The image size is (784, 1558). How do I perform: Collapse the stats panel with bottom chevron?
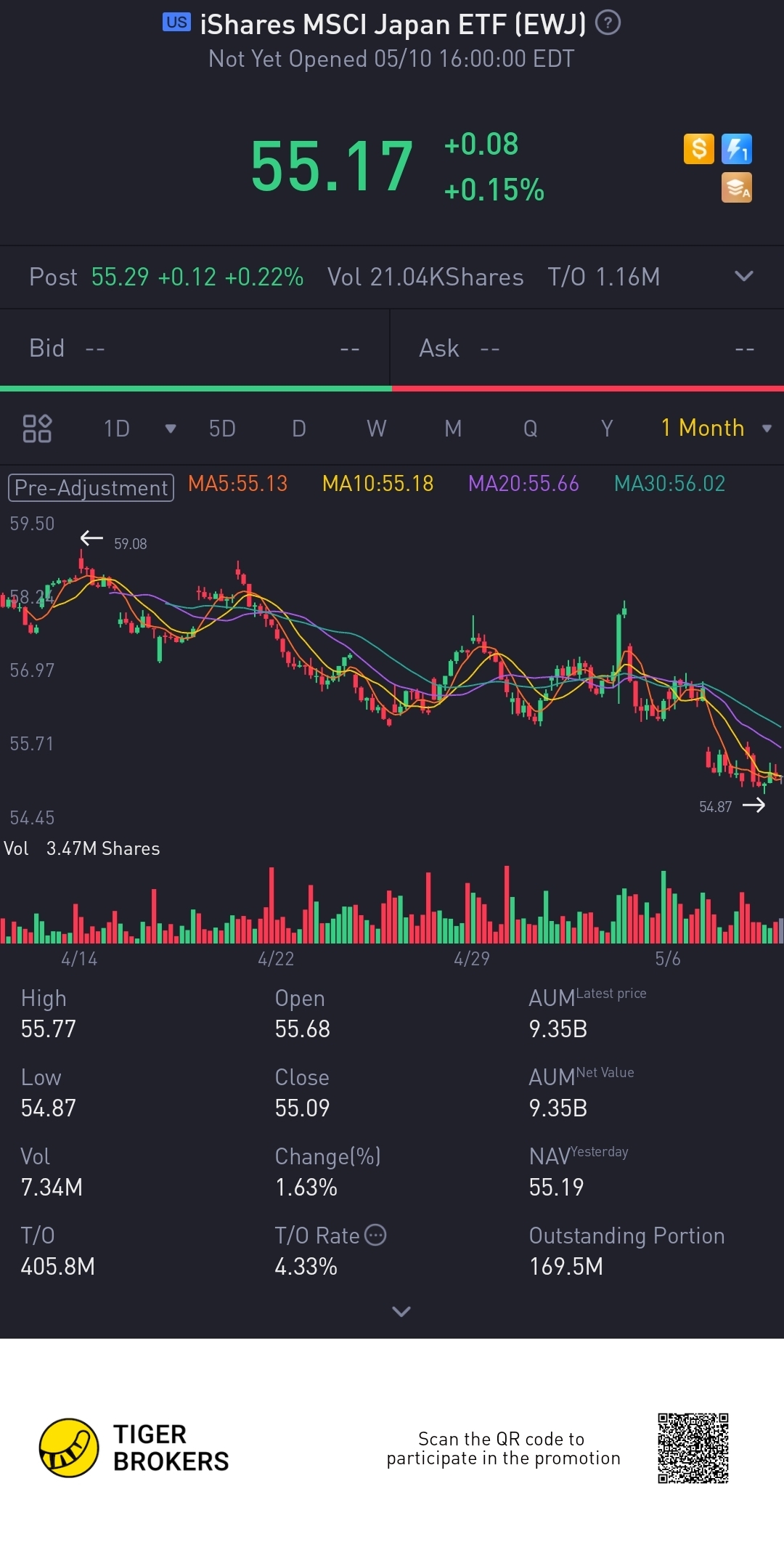point(401,1311)
